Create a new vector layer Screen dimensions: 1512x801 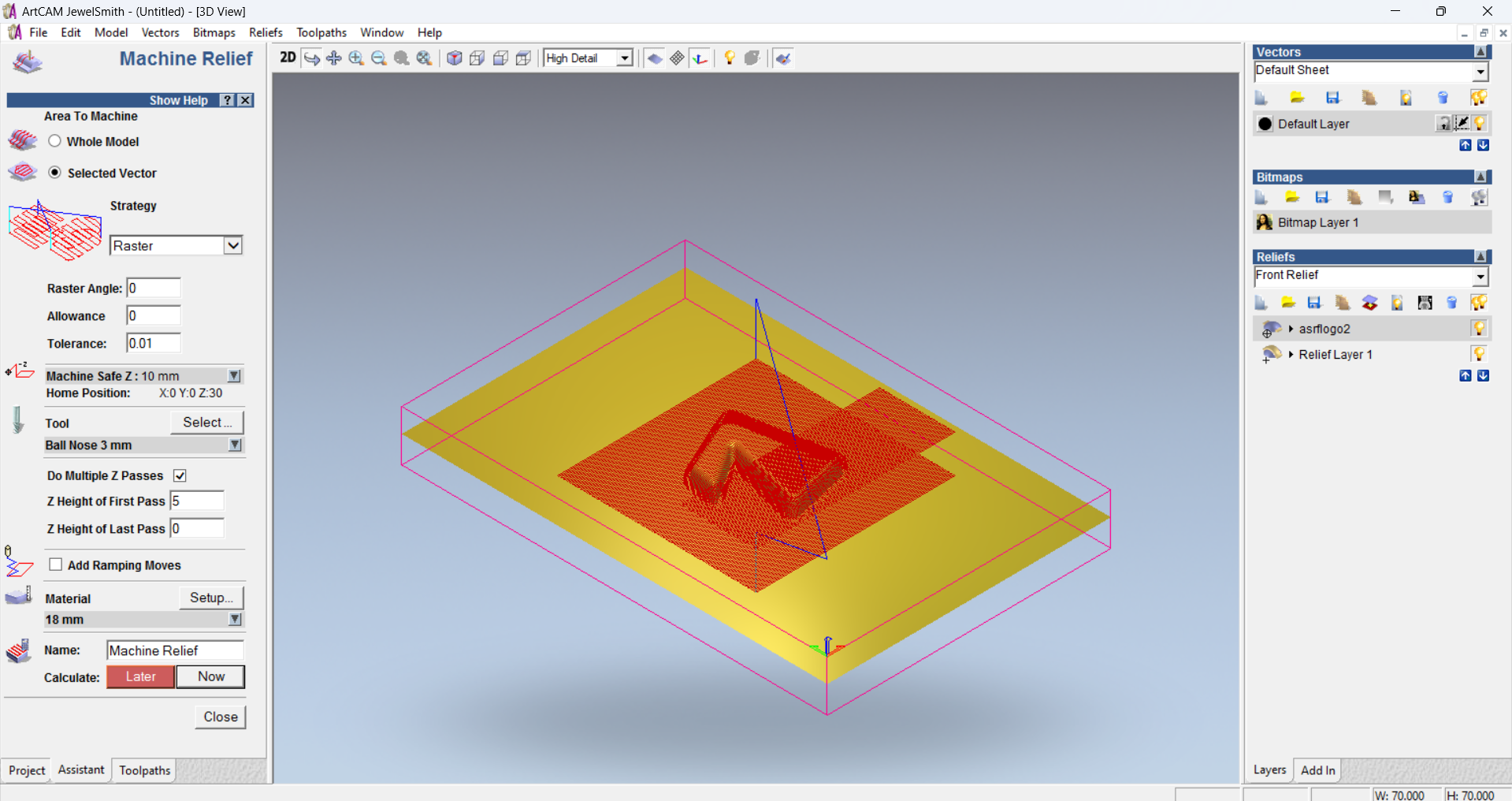[1261, 98]
